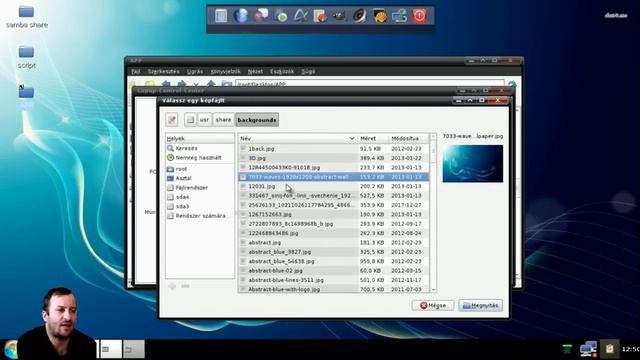
Task: Click the file list scrollbar up arrow
Action: (x=433, y=137)
